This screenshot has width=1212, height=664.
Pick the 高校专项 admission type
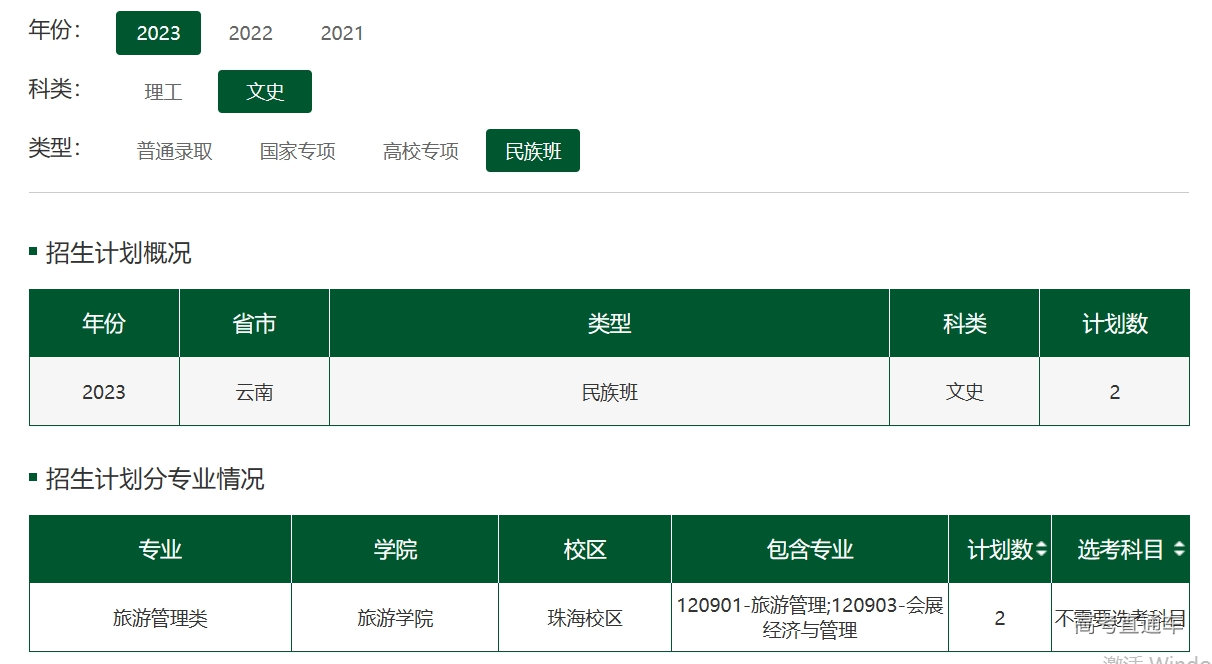click(x=421, y=151)
